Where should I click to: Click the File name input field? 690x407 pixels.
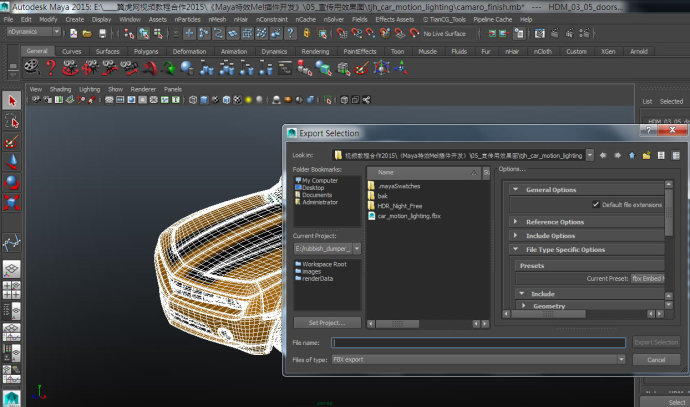478,342
